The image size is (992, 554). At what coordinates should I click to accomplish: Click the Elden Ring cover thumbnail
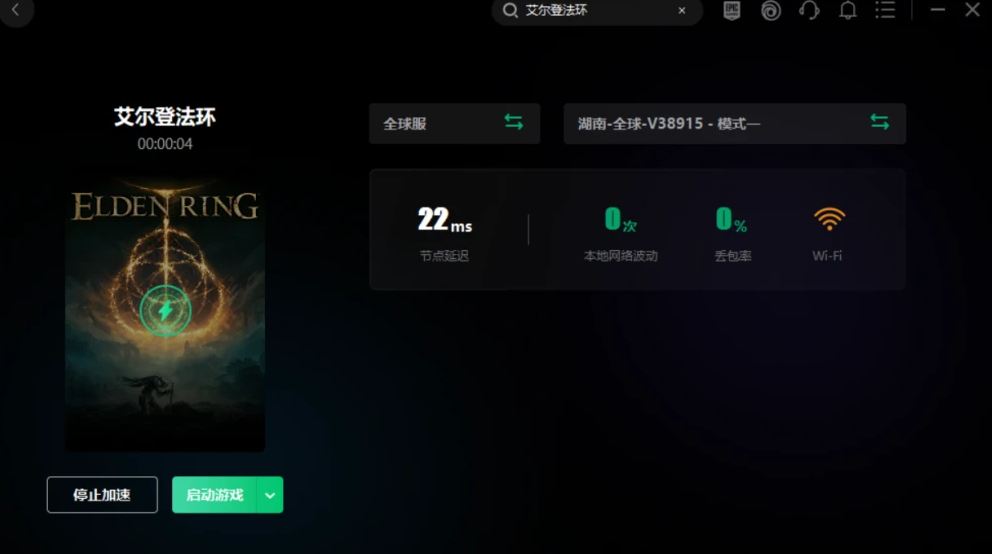(165, 315)
